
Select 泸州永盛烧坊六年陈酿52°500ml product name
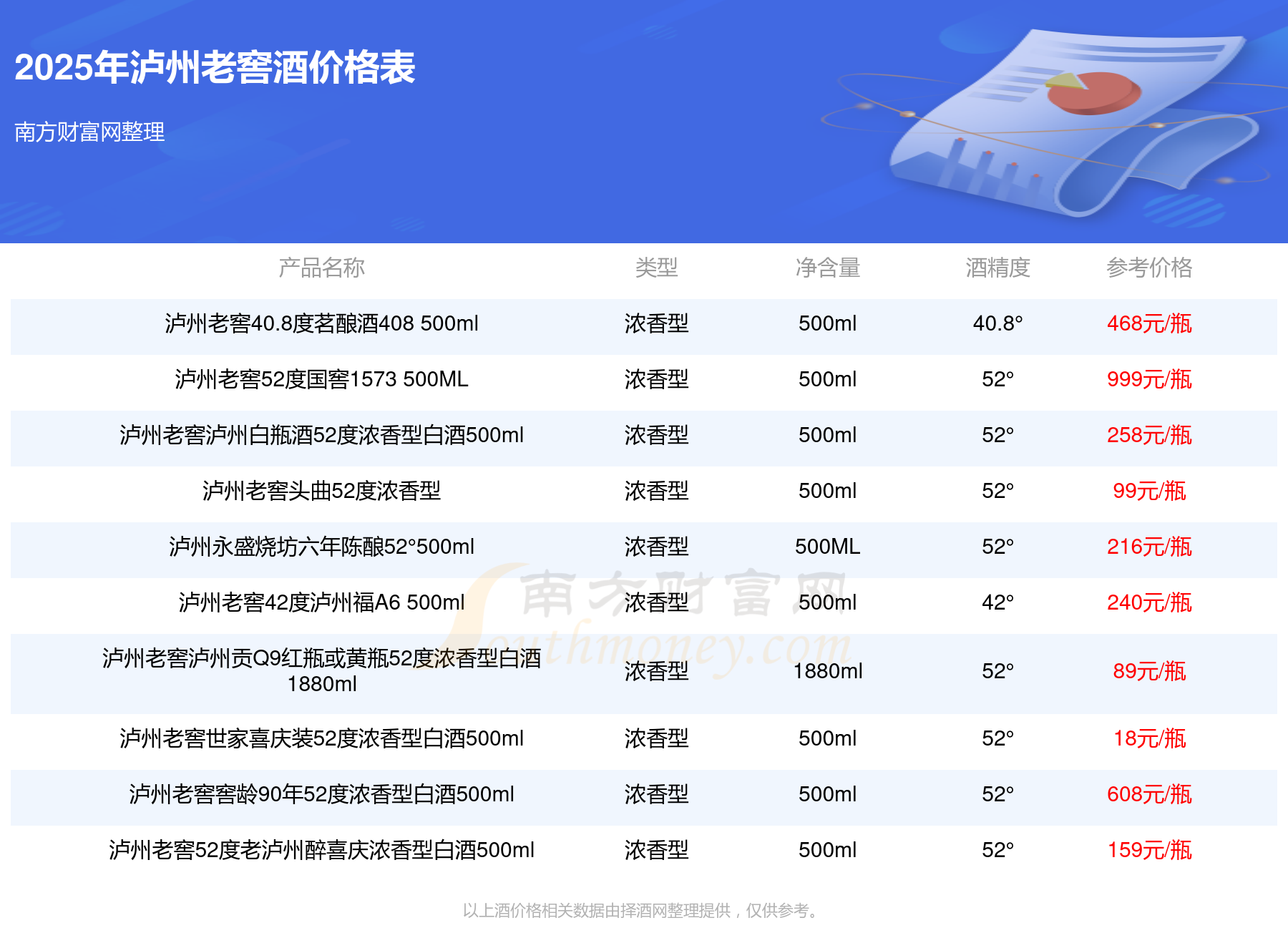click(x=322, y=547)
